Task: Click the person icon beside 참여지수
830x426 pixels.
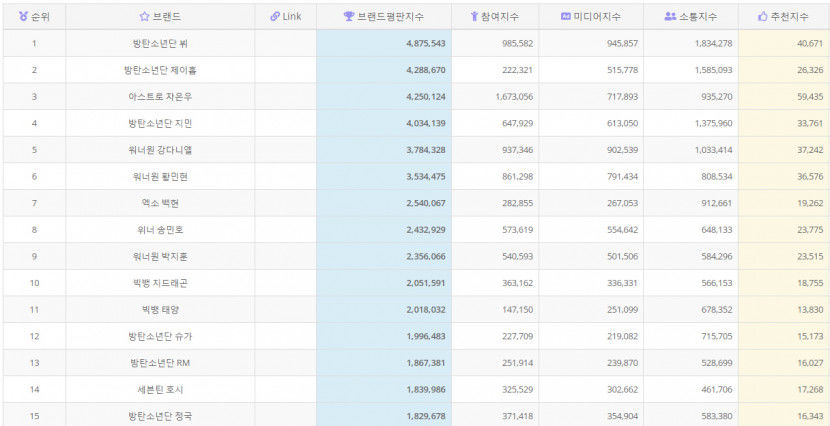Action: [x=474, y=17]
